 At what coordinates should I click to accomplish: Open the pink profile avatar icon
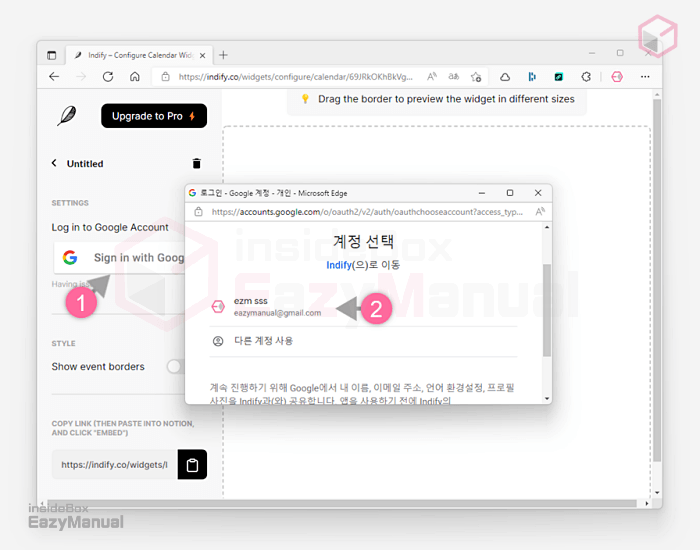(617, 77)
